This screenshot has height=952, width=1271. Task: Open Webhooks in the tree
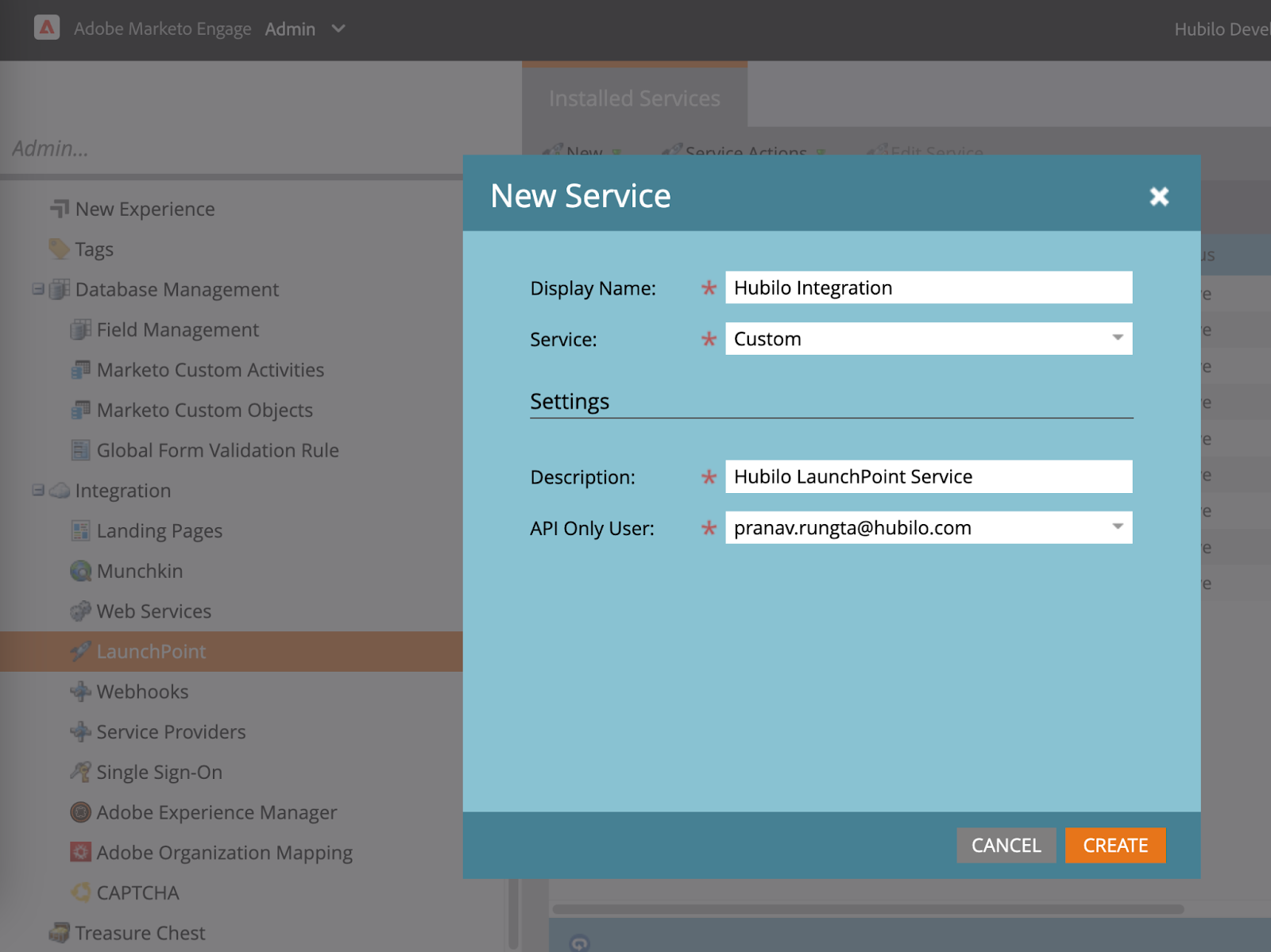pos(143,692)
